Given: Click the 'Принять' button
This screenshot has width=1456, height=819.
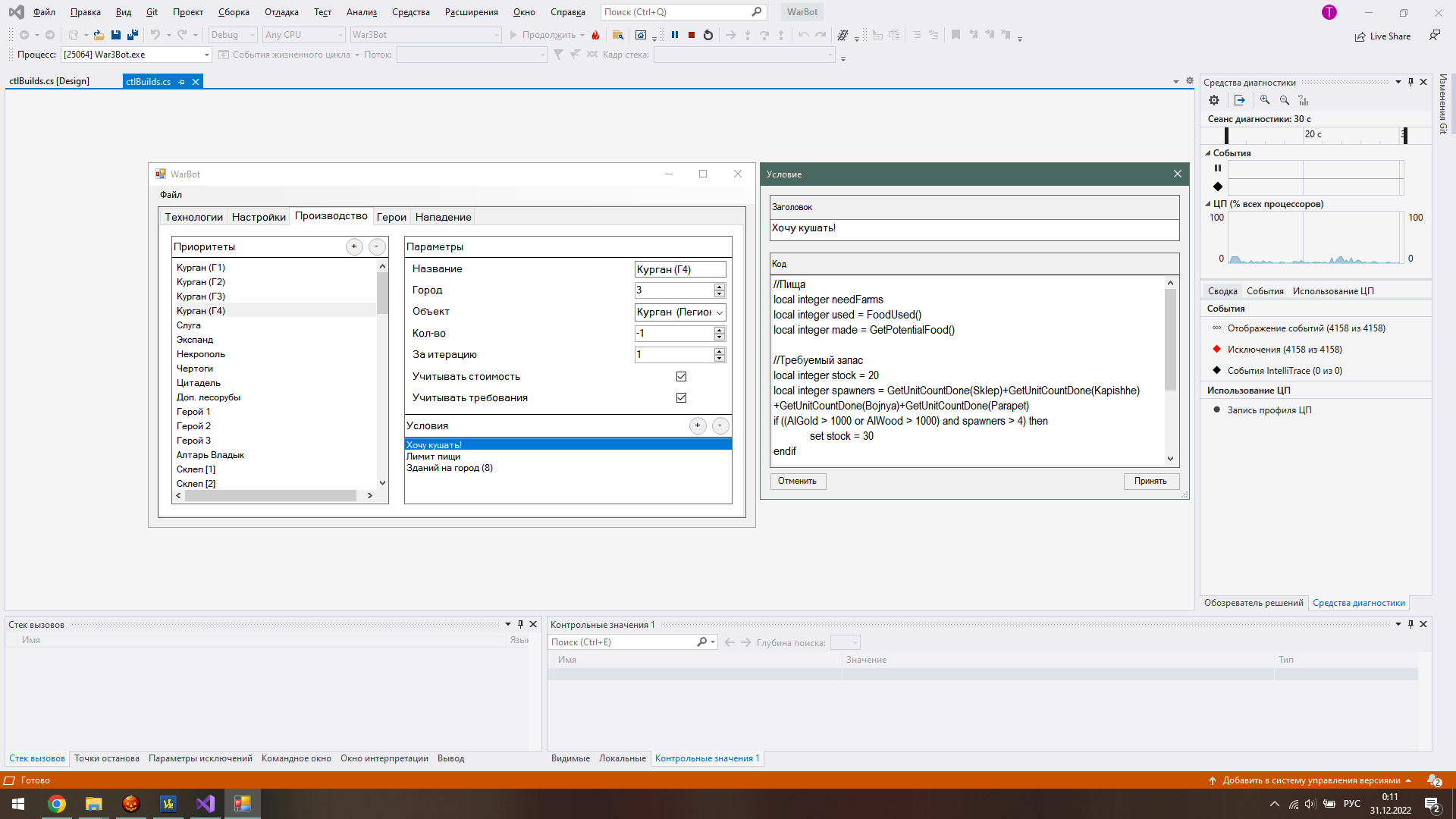Looking at the screenshot, I should [x=1150, y=481].
